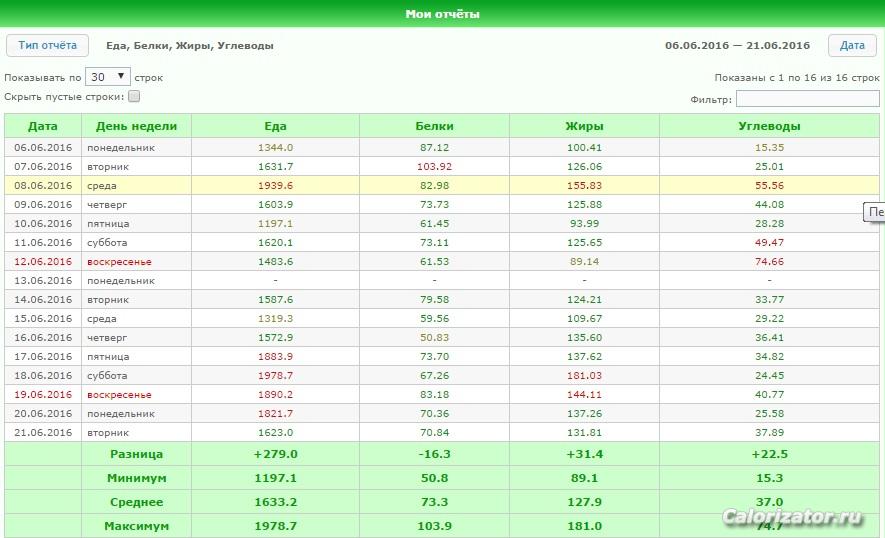
Task: Click the Жиры value 89.14
Action: click(584, 261)
